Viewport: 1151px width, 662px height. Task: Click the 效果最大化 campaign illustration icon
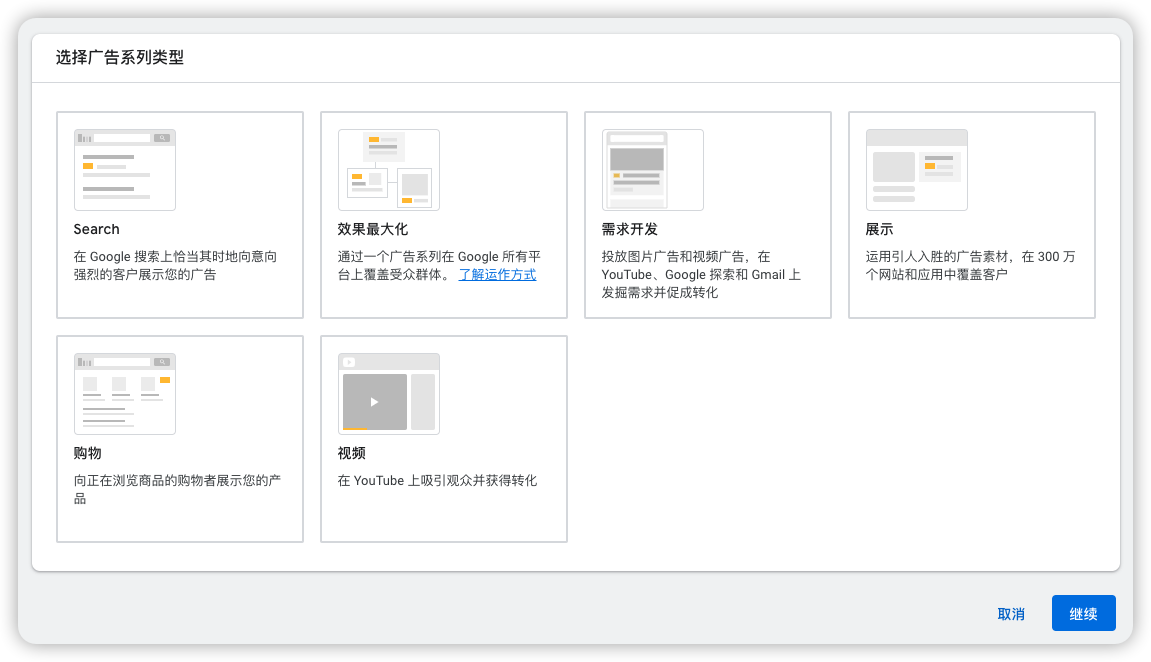[x=388, y=170]
